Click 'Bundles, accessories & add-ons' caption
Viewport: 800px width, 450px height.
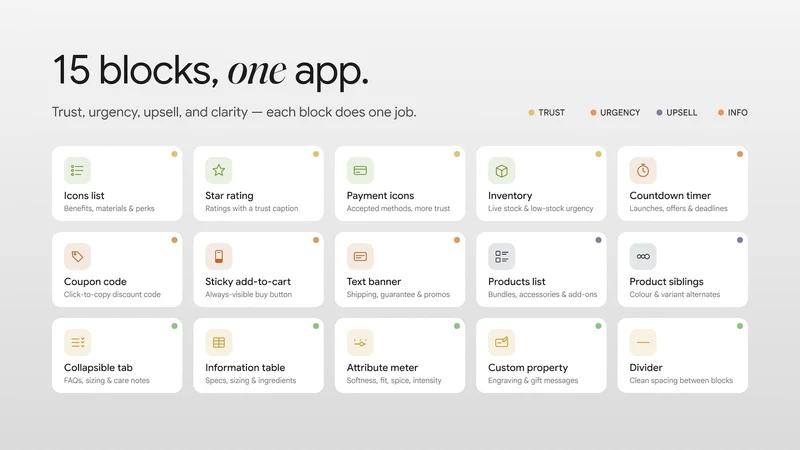(x=542, y=294)
